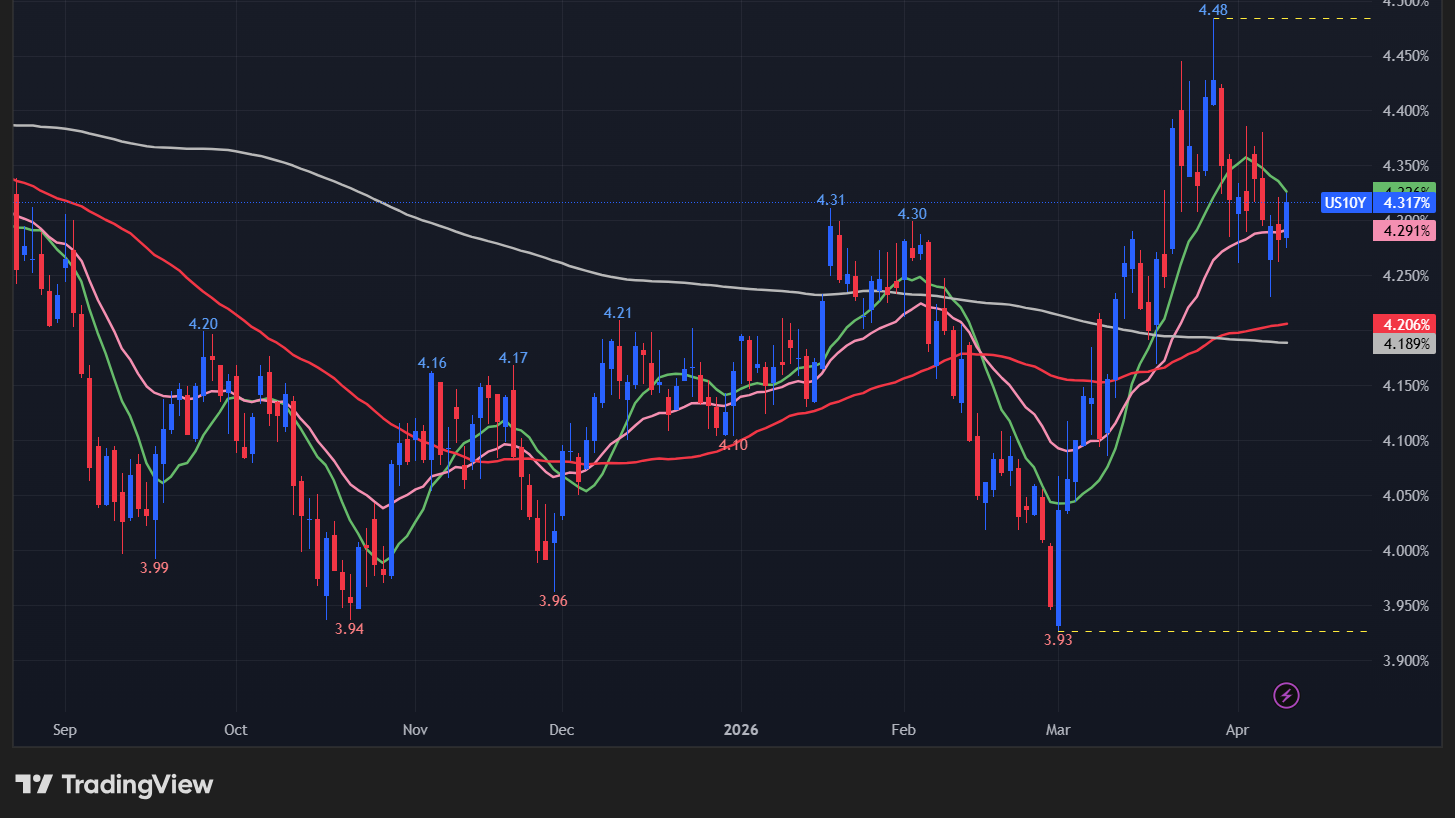This screenshot has width=1455, height=818.
Task: Click the 4.000% level on price axis
Action: tap(1405, 551)
